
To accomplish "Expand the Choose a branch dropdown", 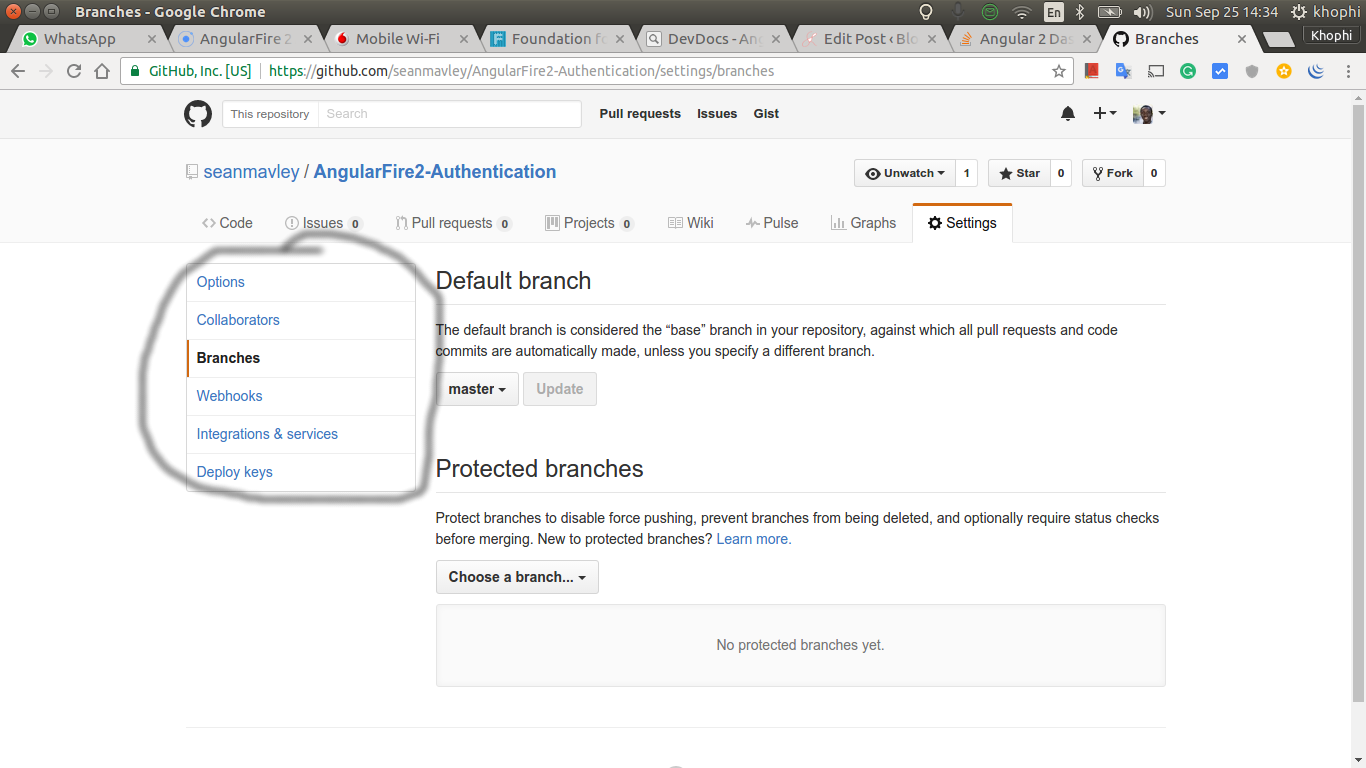I will pos(517,577).
